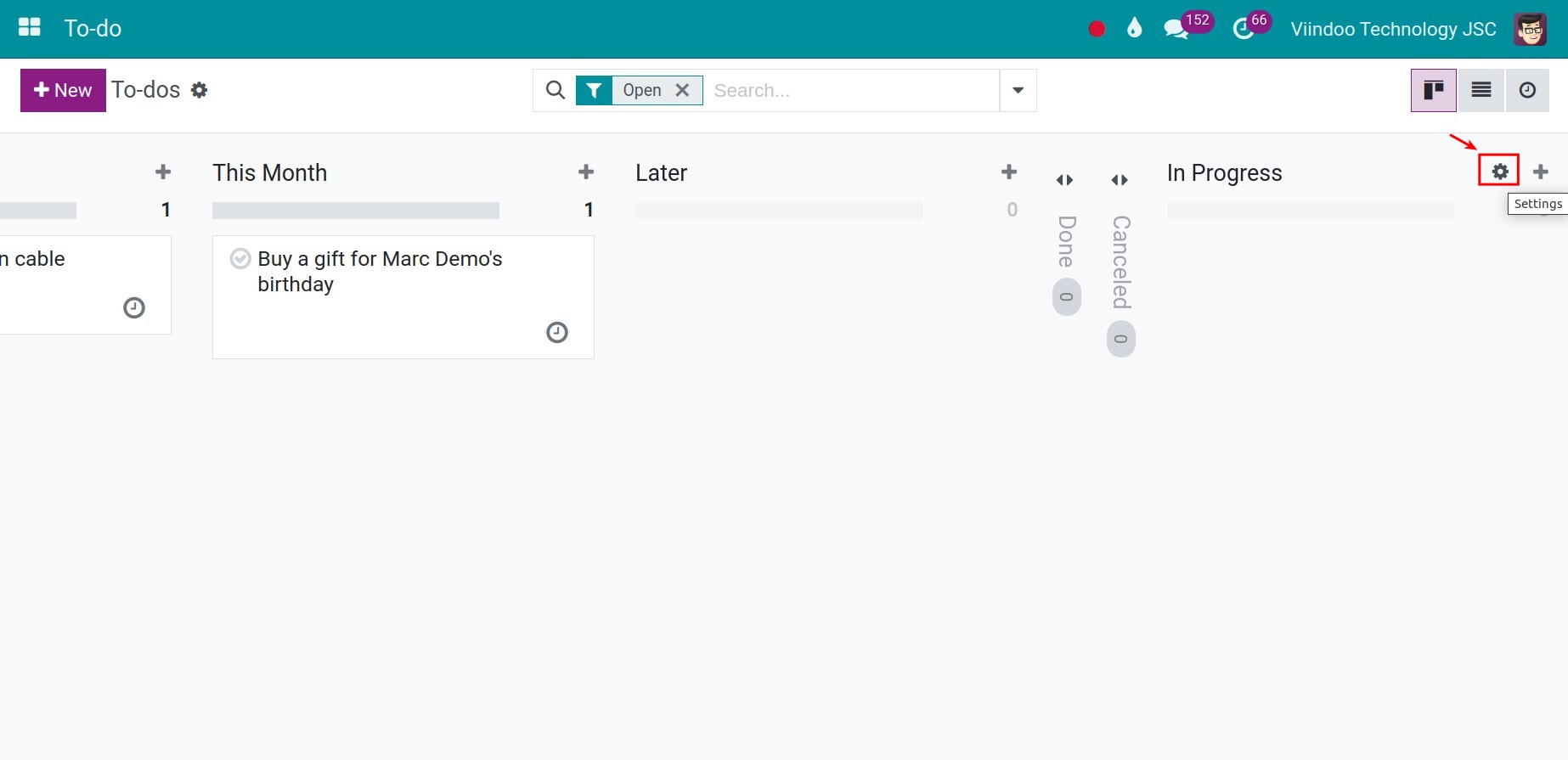Image resolution: width=1568 pixels, height=760 pixels.
Task: Click the water drop icon in top bar
Action: pyautogui.click(x=1135, y=28)
